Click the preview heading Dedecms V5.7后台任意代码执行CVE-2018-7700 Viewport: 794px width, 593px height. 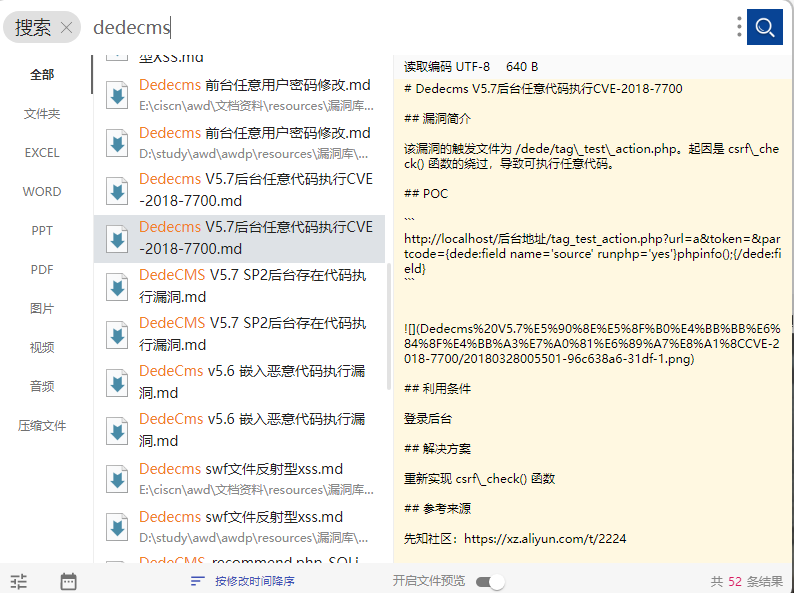(x=543, y=89)
